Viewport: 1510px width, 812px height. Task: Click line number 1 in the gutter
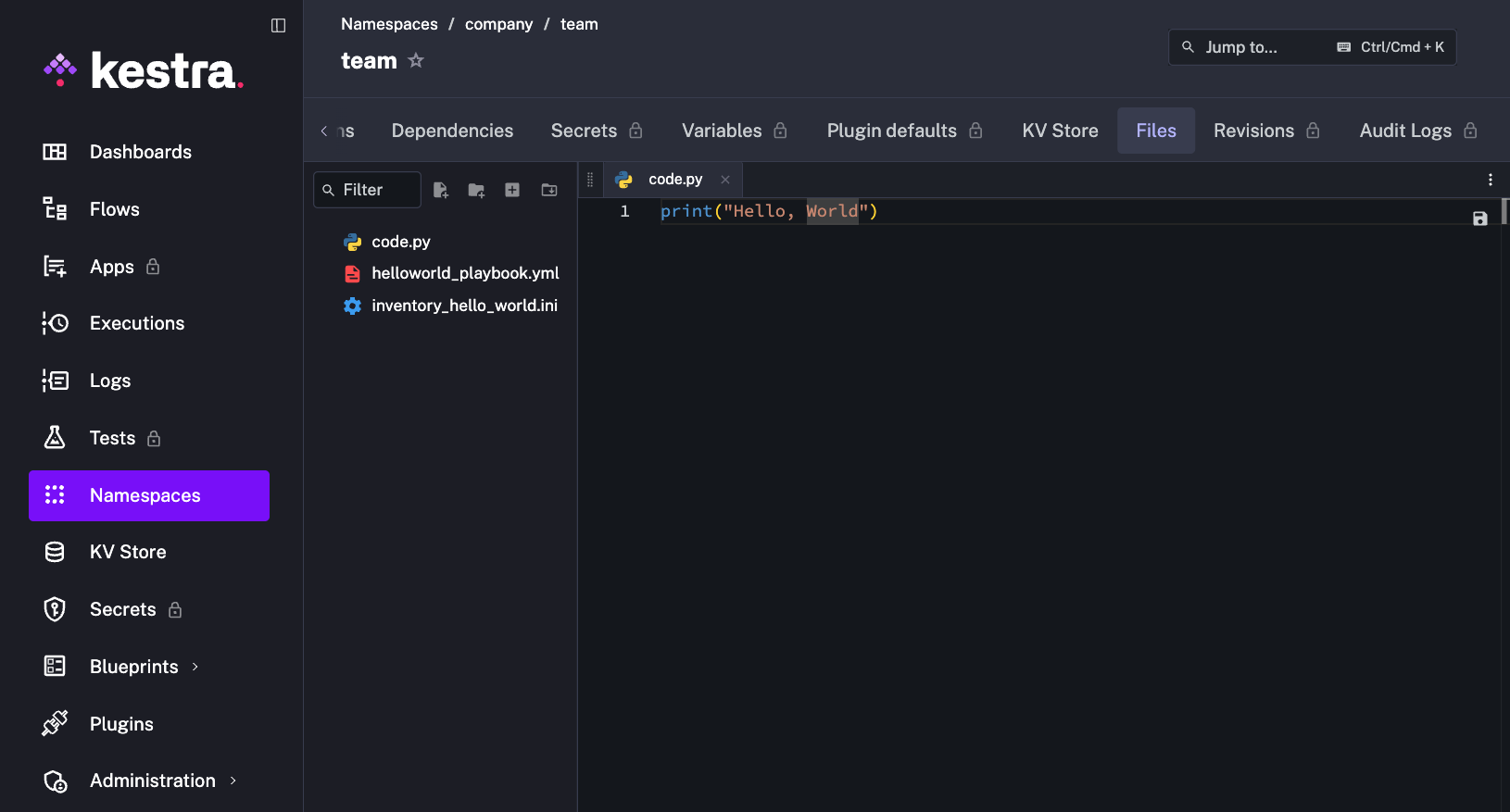click(x=624, y=211)
